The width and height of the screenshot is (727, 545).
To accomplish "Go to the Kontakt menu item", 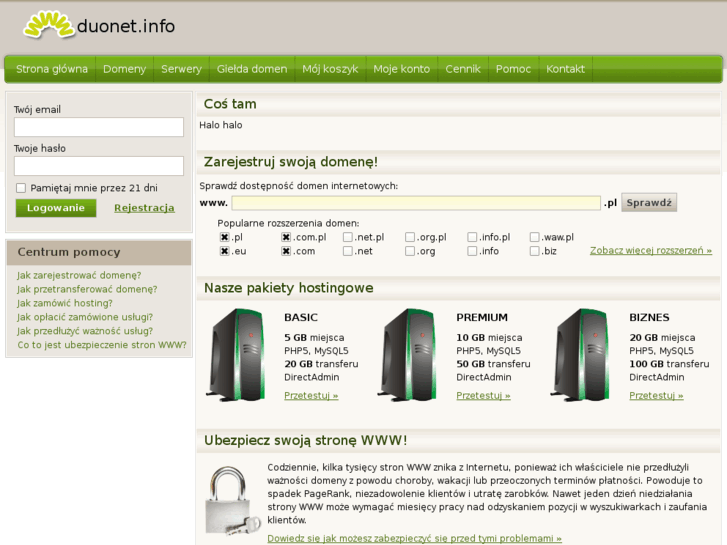I will (x=565, y=69).
